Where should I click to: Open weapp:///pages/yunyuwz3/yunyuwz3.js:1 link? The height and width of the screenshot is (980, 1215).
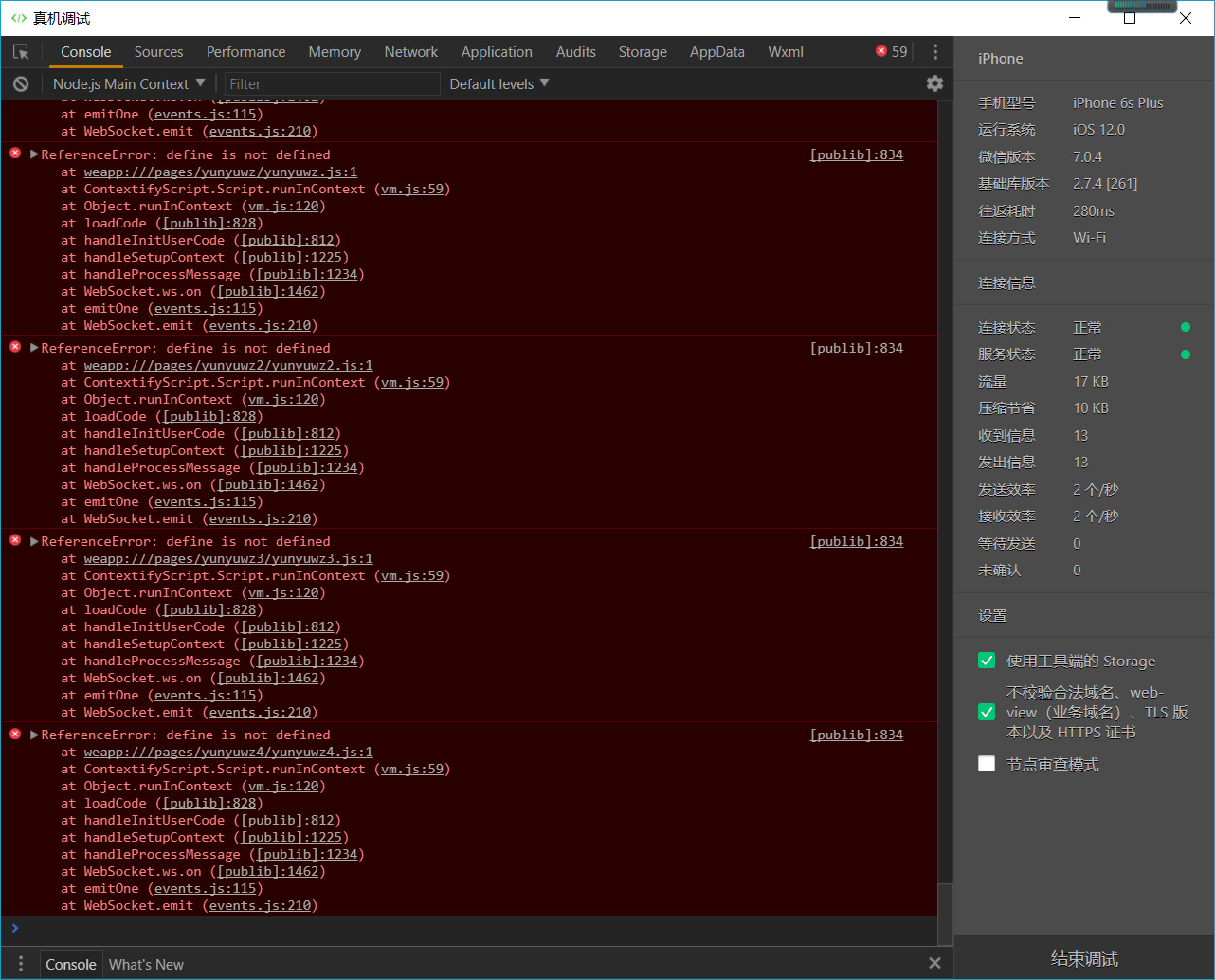228,558
